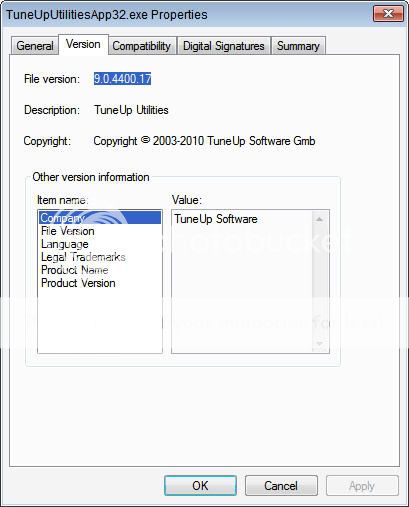The height and width of the screenshot is (507, 409).
Task: Select the Version tab
Action: click(x=83, y=44)
